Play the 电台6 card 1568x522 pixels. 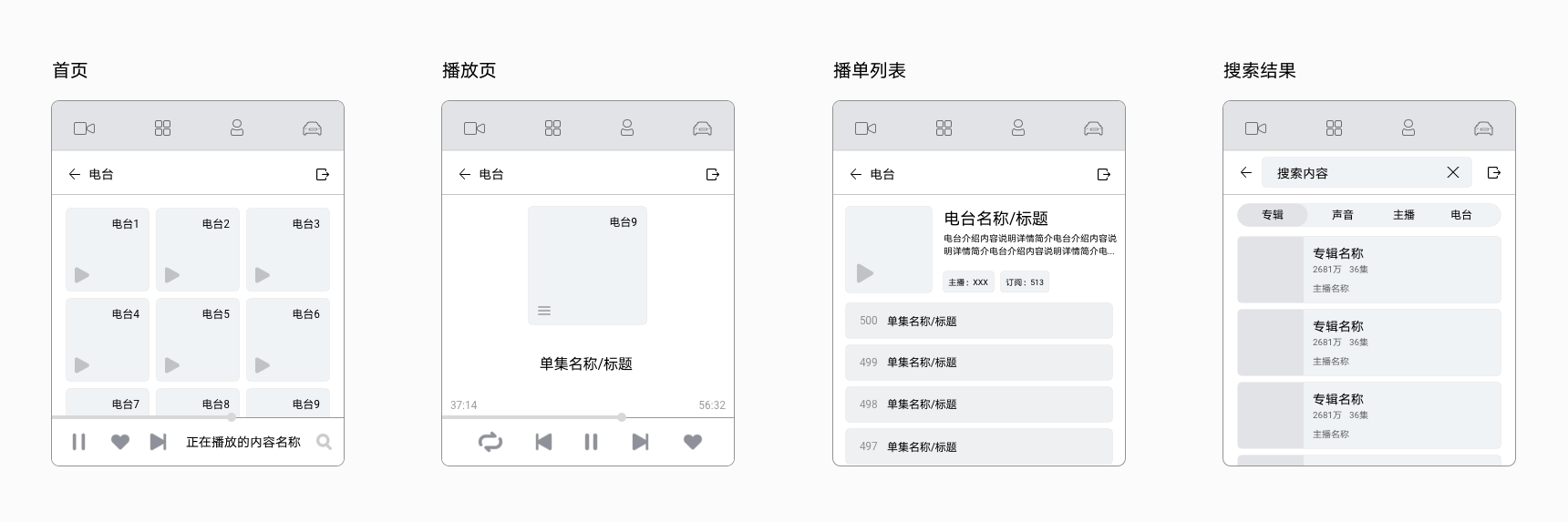(263, 365)
